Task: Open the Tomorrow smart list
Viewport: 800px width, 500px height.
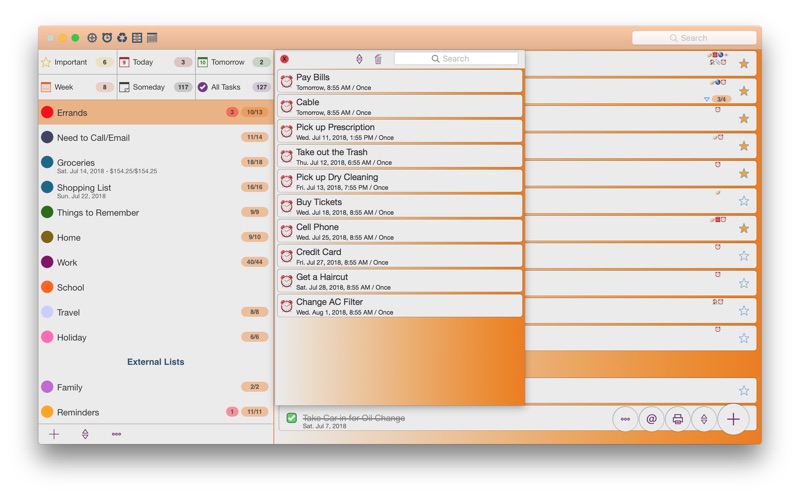Action: [x=234, y=62]
